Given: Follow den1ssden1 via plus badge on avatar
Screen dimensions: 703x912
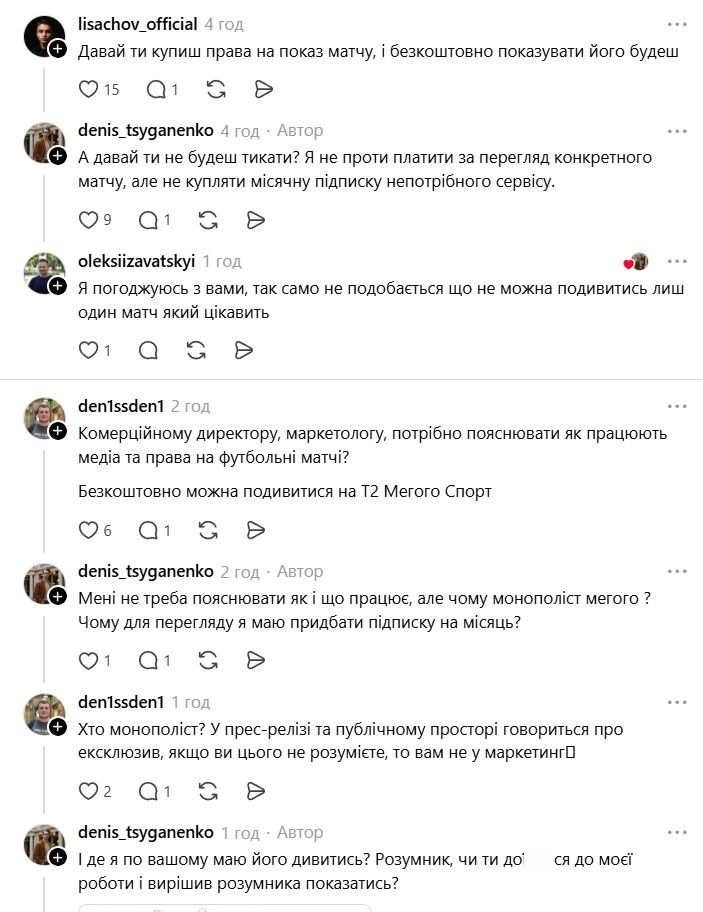Looking at the screenshot, I should coord(58,431).
